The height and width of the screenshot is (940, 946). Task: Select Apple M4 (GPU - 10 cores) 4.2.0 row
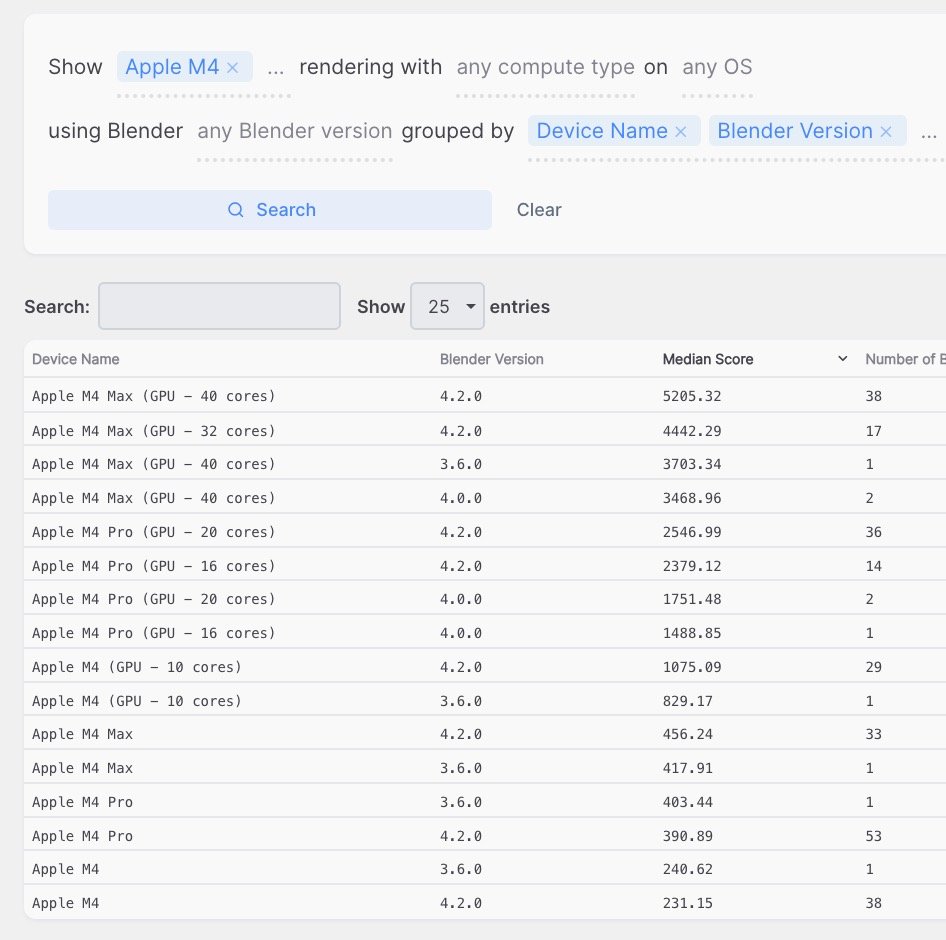pyautogui.click(x=485, y=667)
